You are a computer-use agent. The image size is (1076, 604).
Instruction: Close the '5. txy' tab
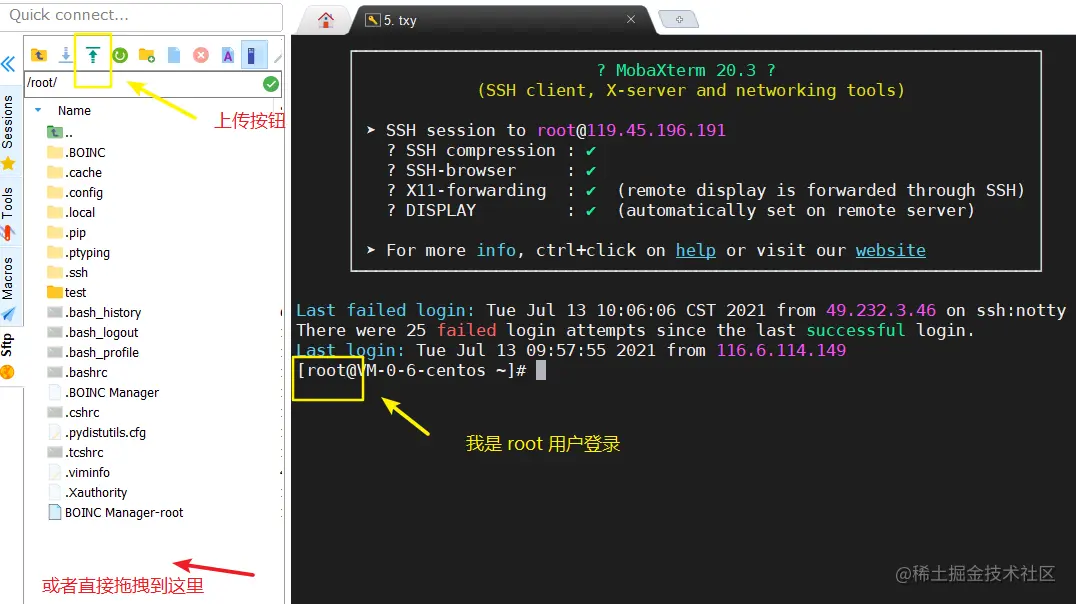click(x=631, y=19)
